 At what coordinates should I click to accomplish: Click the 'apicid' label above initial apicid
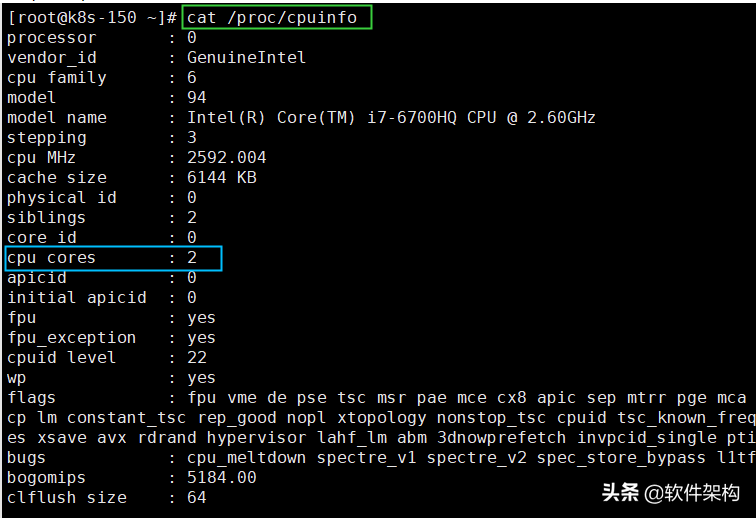pos(37,278)
